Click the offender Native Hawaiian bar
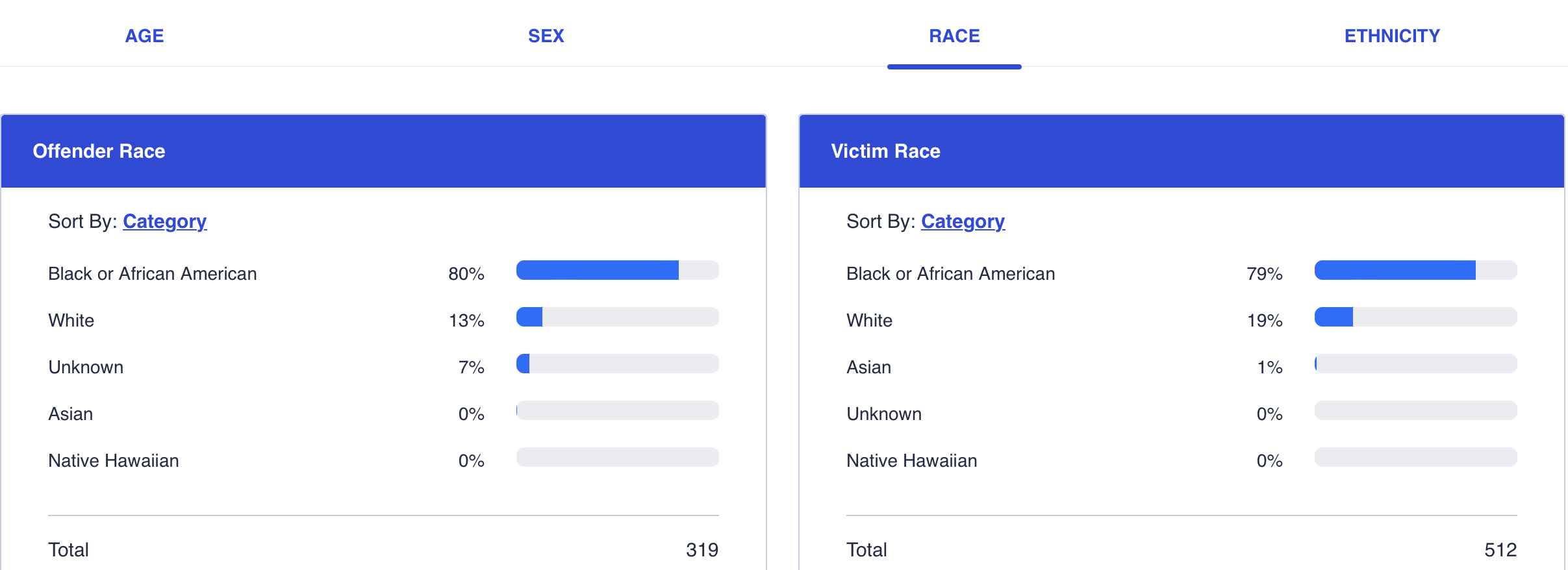 (x=617, y=457)
